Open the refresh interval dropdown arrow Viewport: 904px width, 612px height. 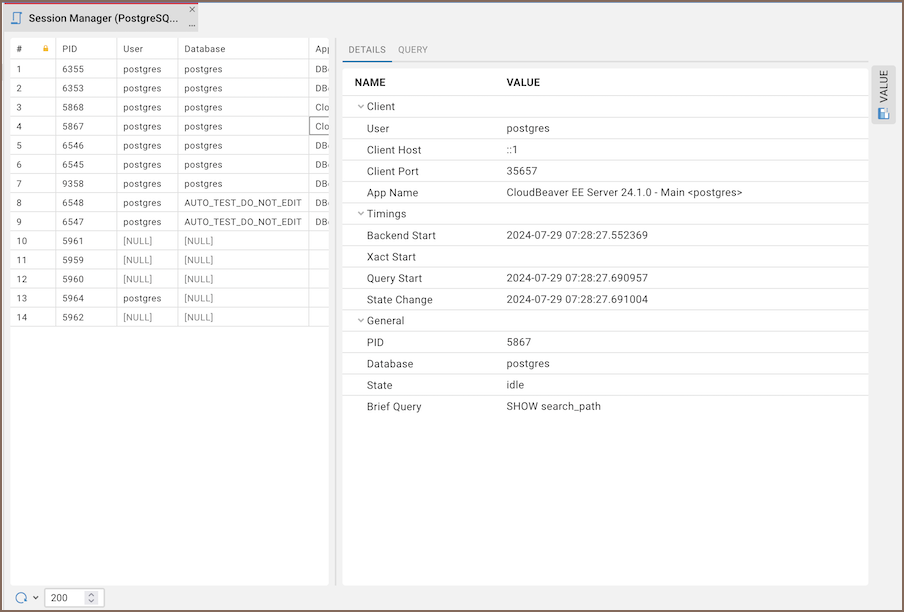[x=36, y=598]
